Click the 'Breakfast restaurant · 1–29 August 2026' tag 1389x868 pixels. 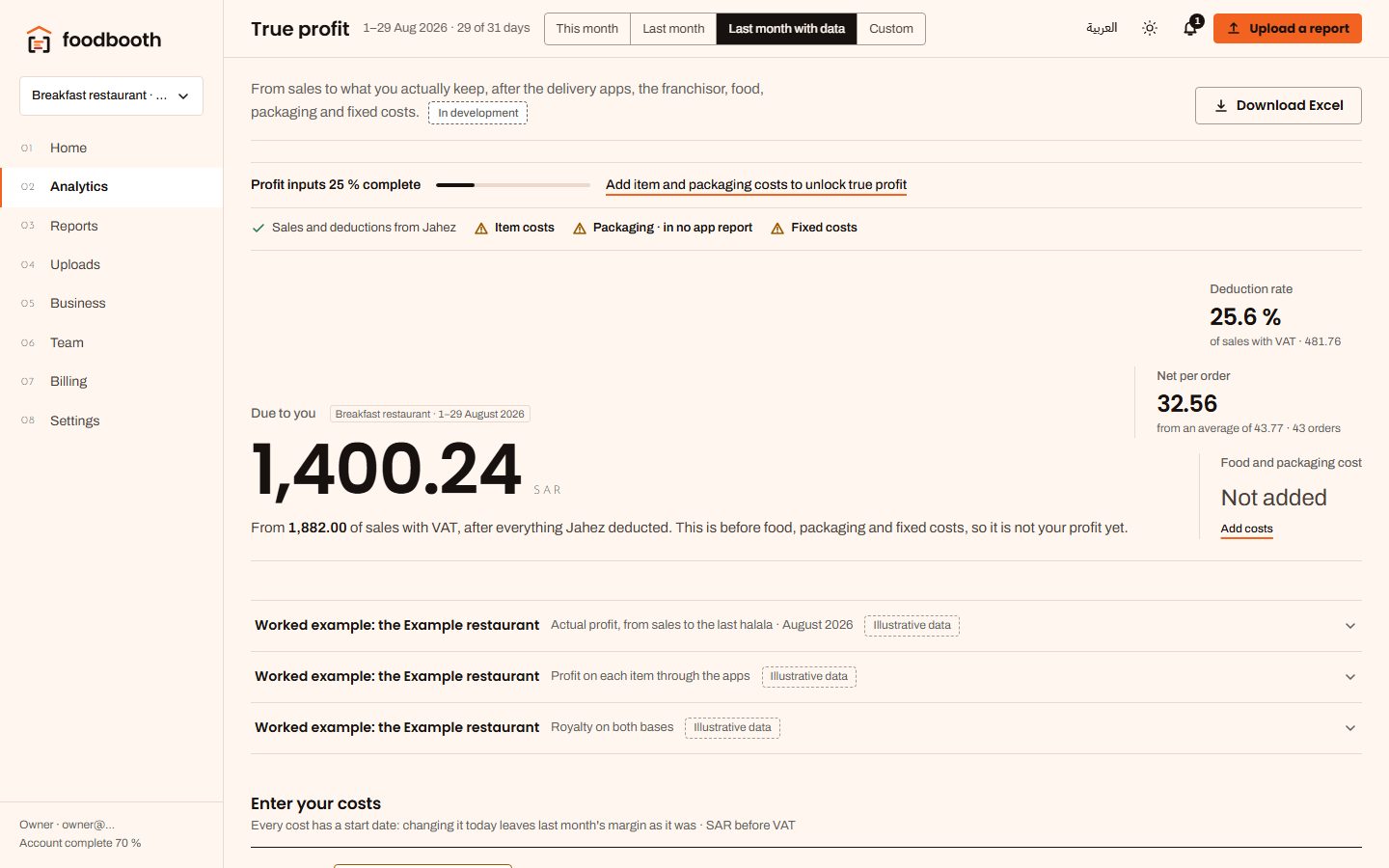(x=430, y=414)
